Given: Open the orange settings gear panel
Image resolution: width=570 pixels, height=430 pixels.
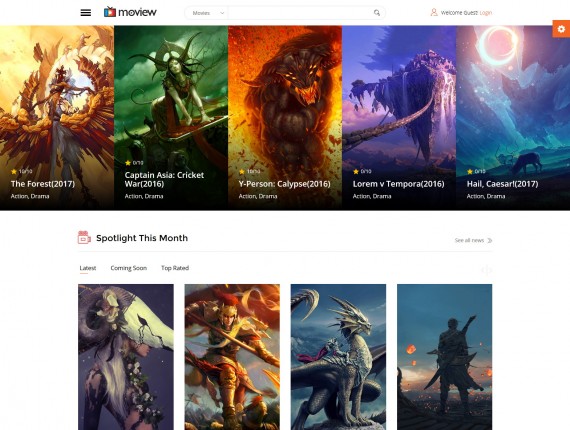Looking at the screenshot, I should [x=561, y=29].
